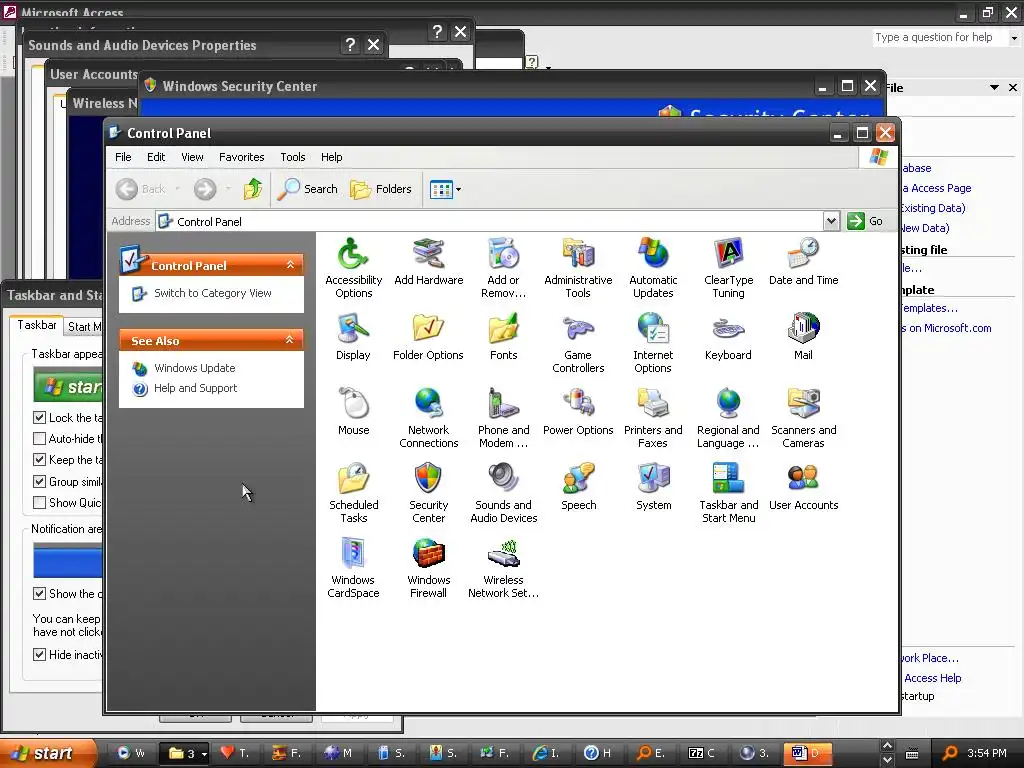1024x768 pixels.
Task: Click the Up folder toolbar button
Action: pos(253,189)
